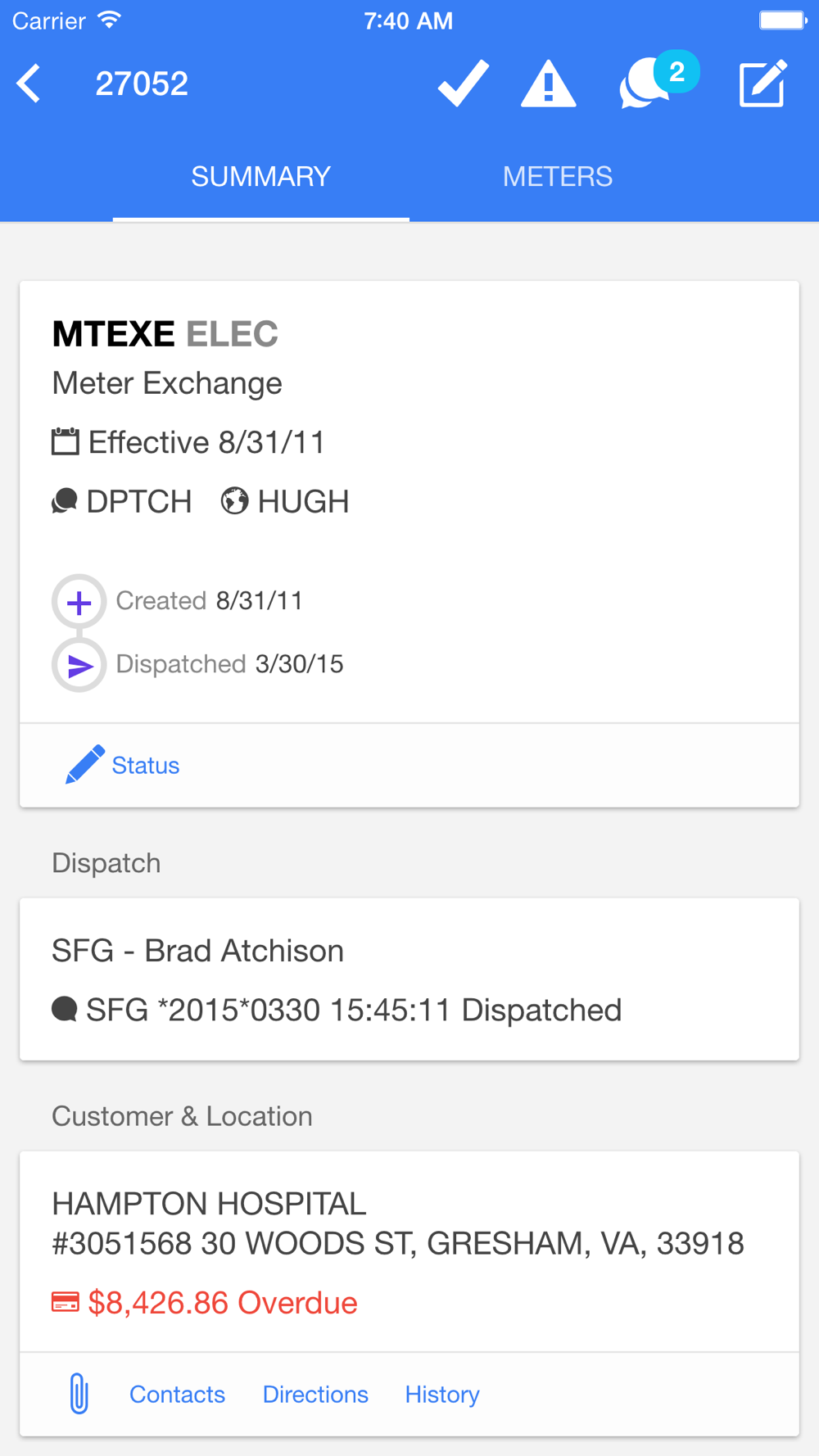The width and height of the screenshot is (819, 1456).
Task: Tap the warning triangle icon
Action: [548, 84]
